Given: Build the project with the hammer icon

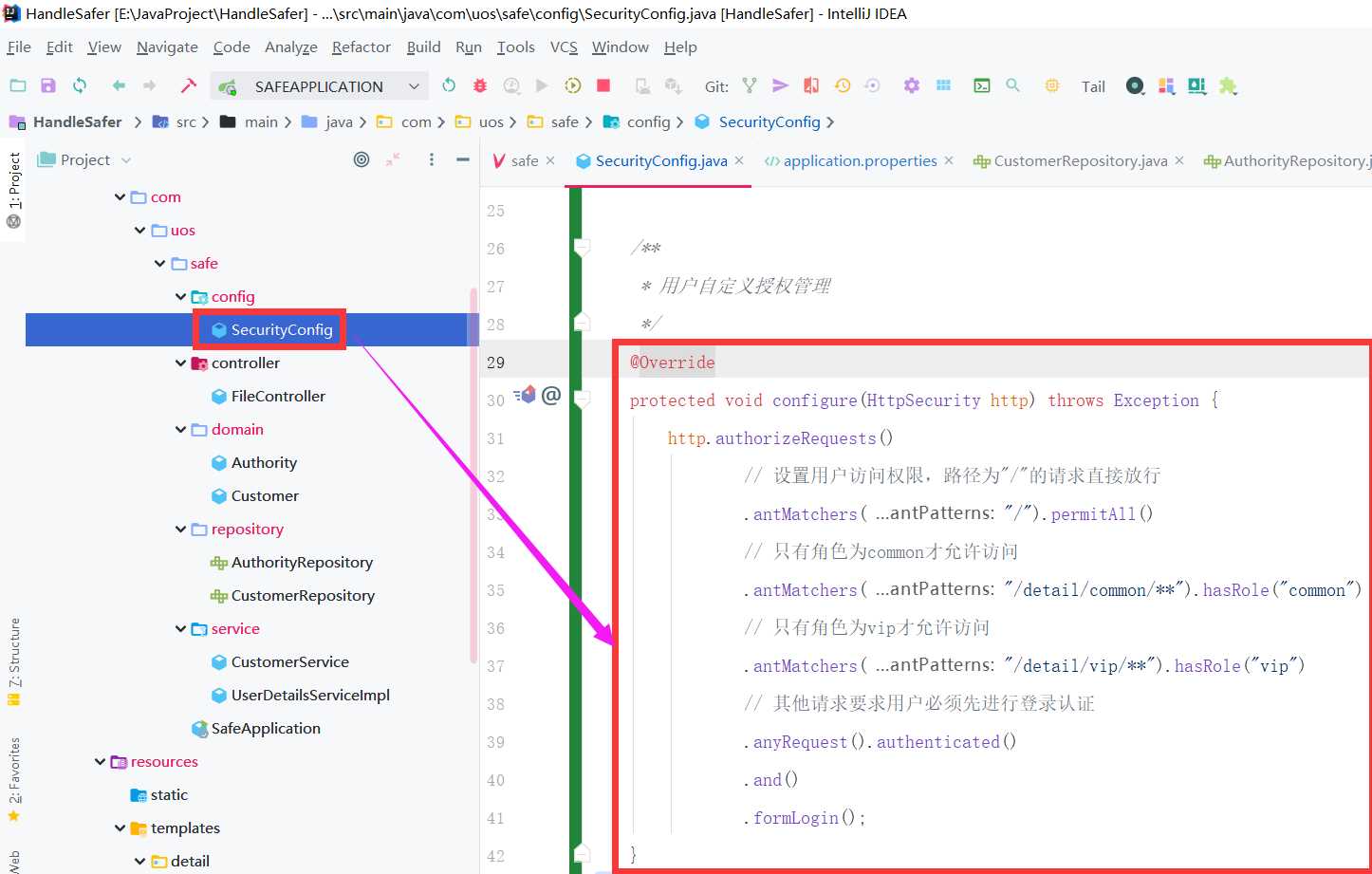Looking at the screenshot, I should click(x=188, y=85).
